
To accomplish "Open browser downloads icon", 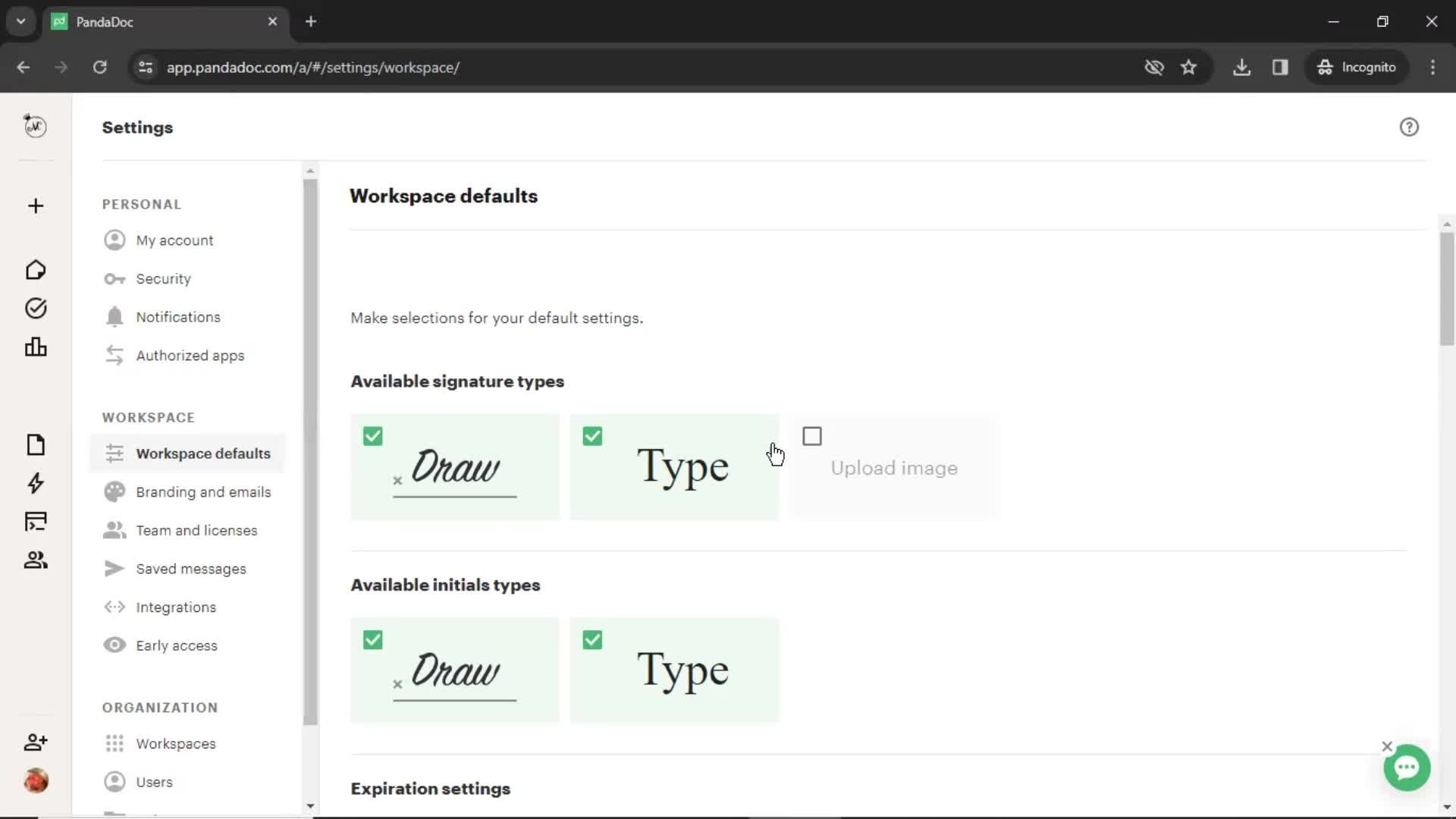I will pyautogui.click(x=1241, y=67).
